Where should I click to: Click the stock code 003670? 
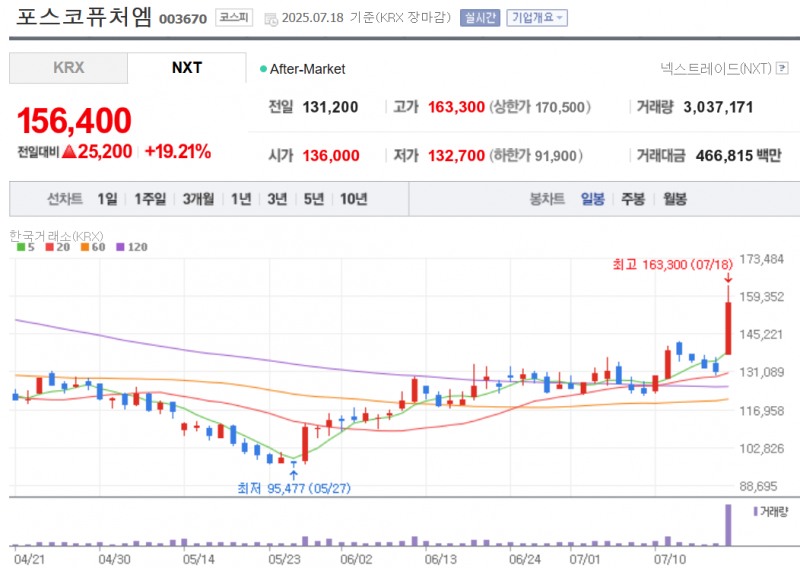[x=183, y=19]
